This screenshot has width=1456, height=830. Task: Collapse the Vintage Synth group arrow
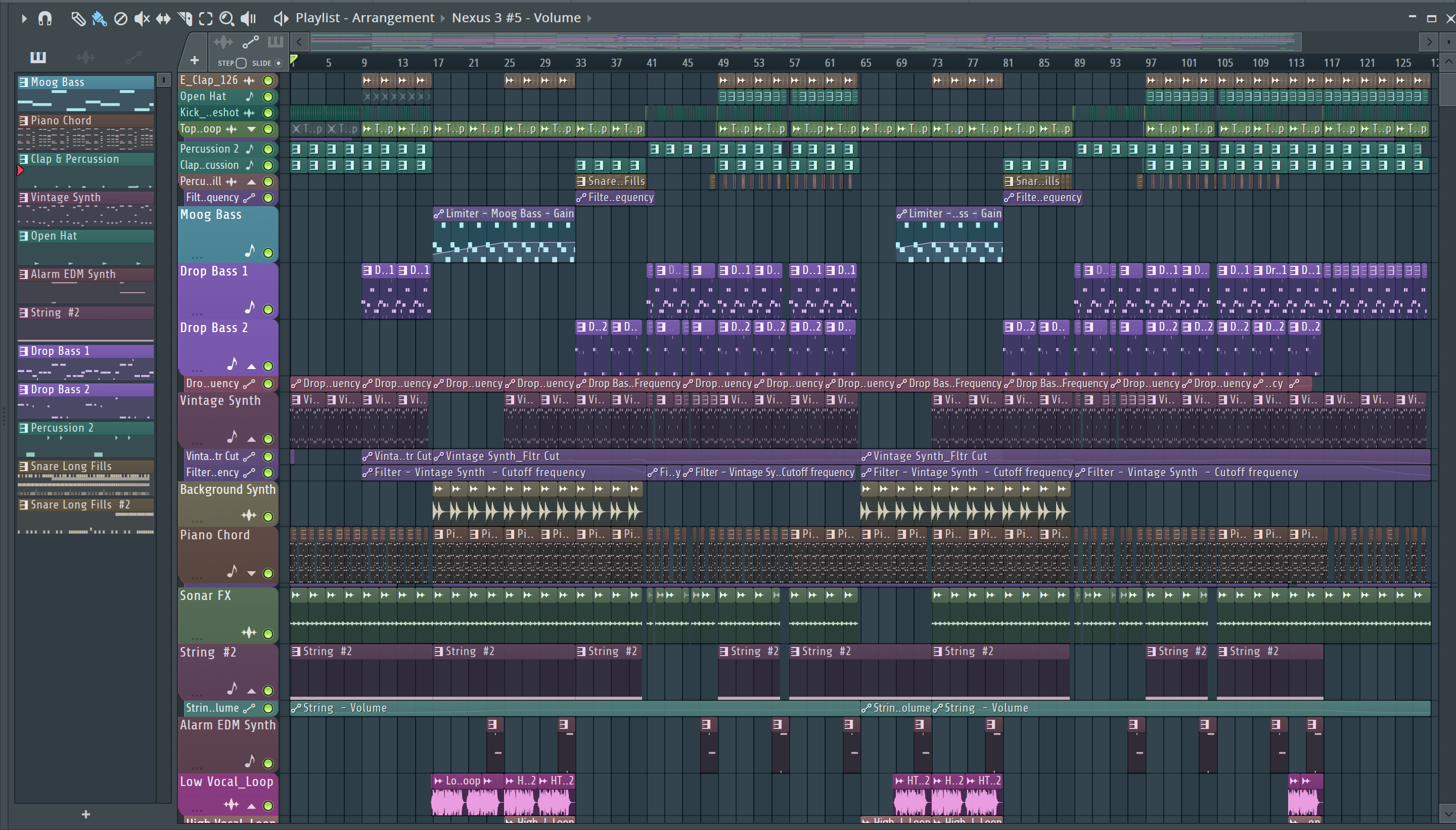point(251,439)
